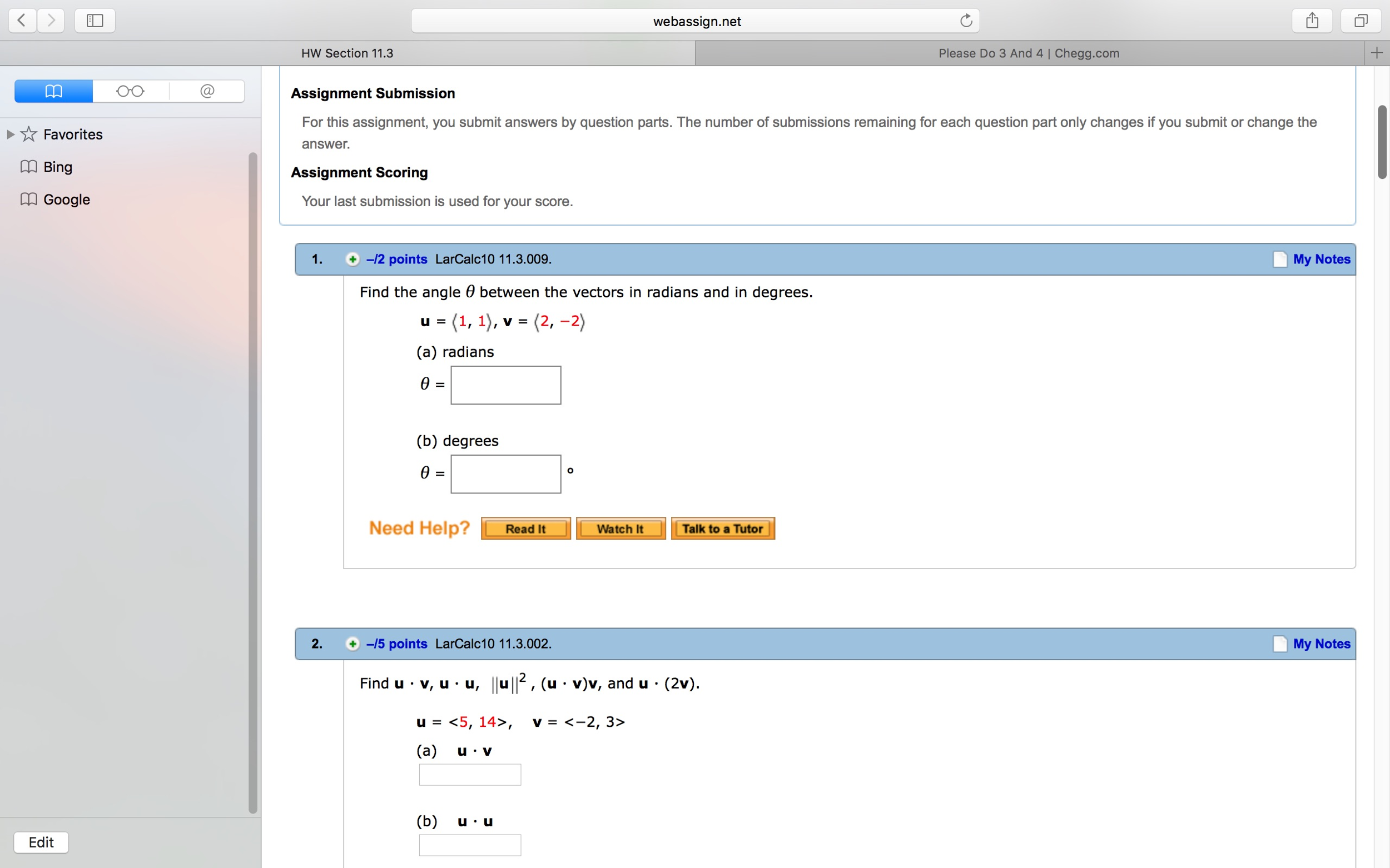This screenshot has width=1390, height=868.
Task: Open tab overview with the tabs icon
Action: coord(1361,21)
